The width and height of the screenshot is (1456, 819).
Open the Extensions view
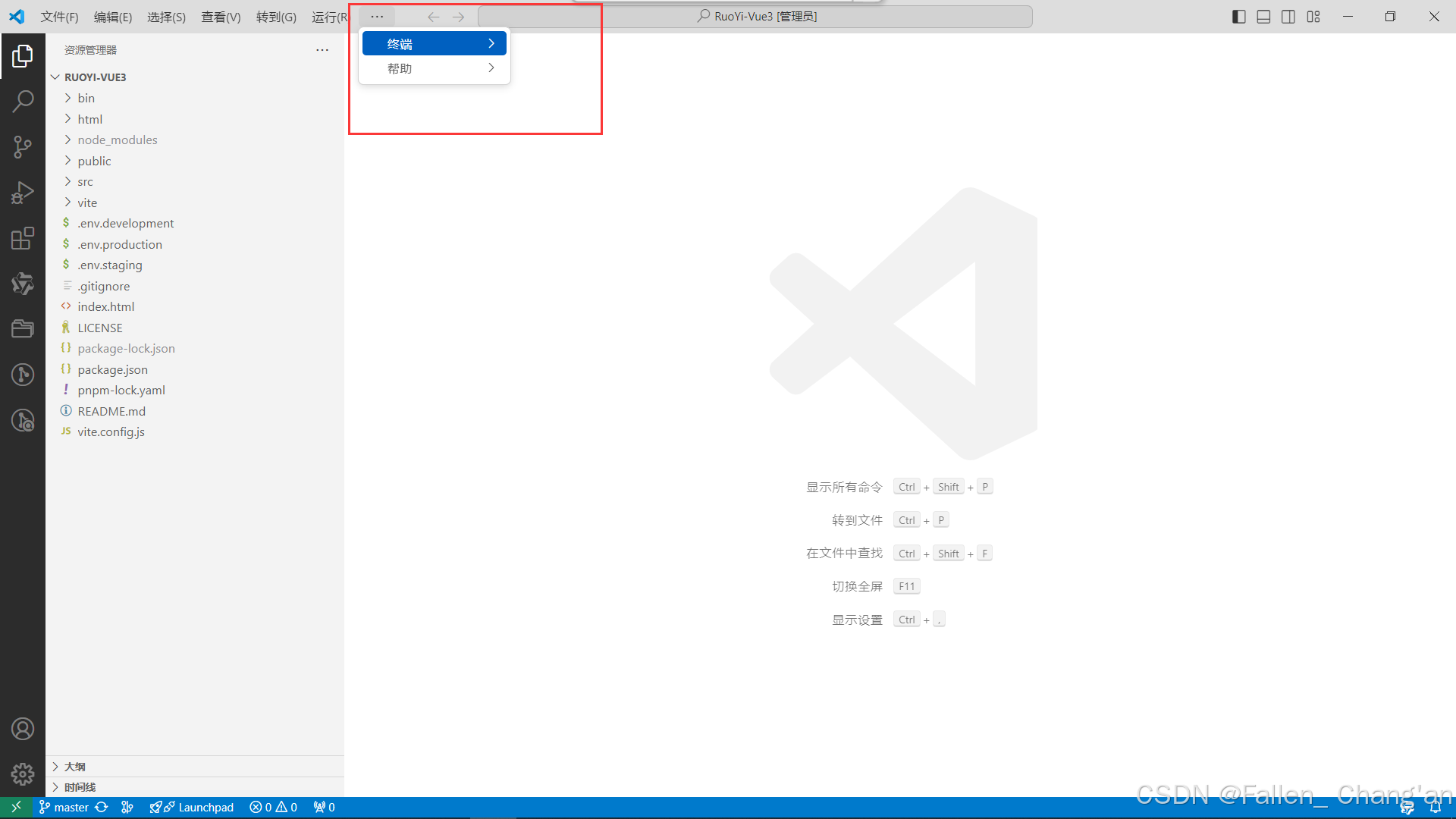tap(23, 238)
